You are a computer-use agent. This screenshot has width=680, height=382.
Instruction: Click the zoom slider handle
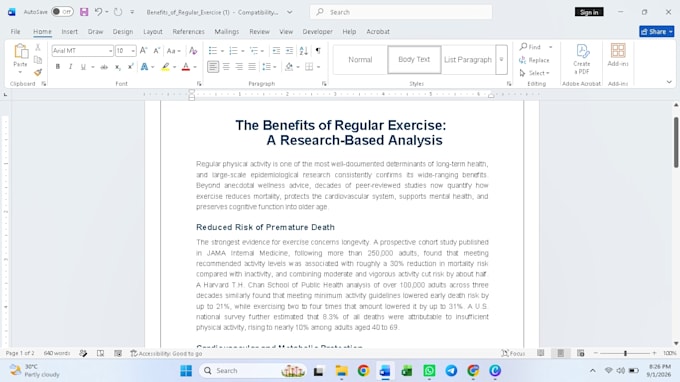click(625, 353)
